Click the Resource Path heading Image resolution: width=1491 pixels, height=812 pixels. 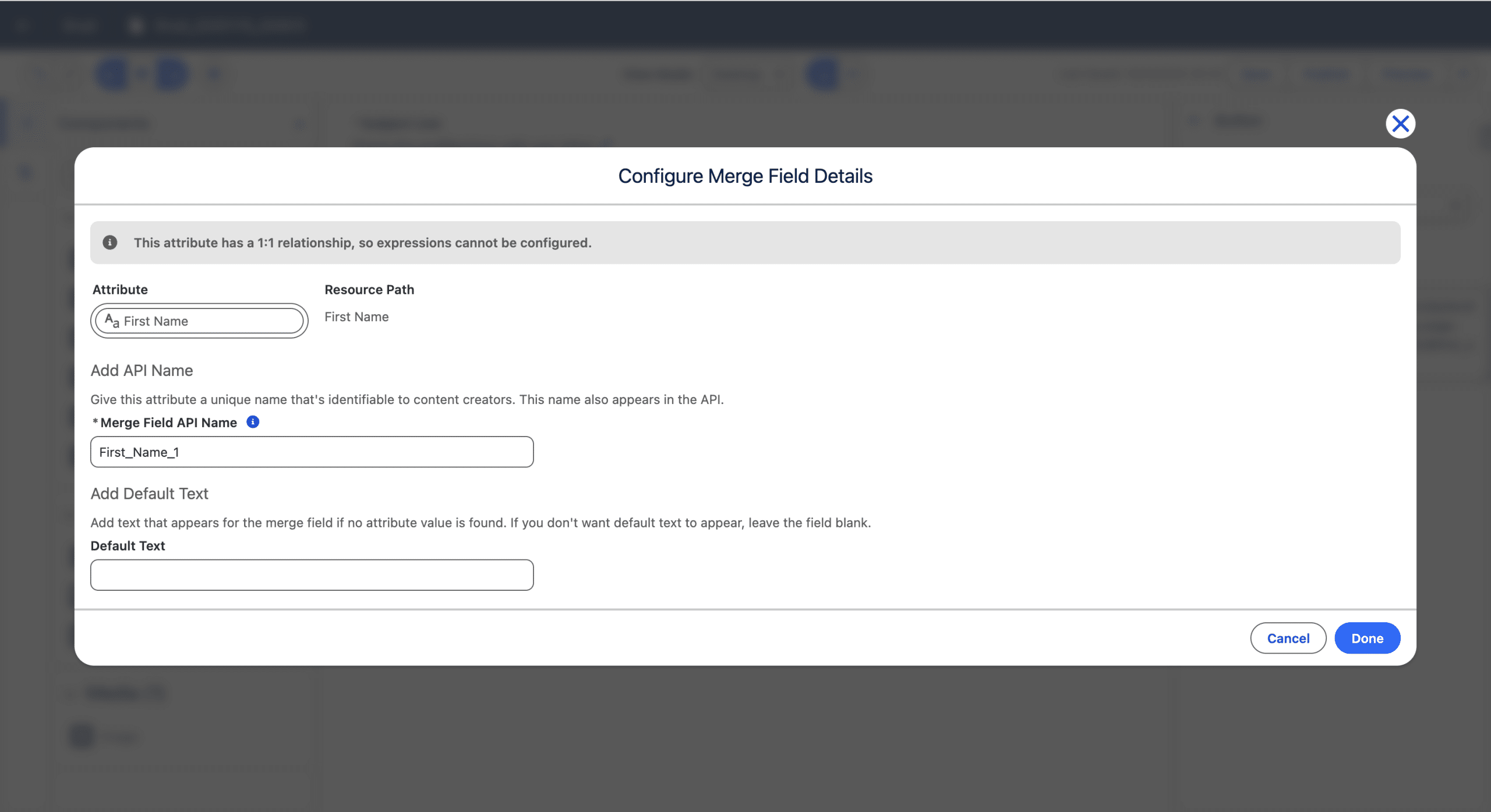(369, 290)
